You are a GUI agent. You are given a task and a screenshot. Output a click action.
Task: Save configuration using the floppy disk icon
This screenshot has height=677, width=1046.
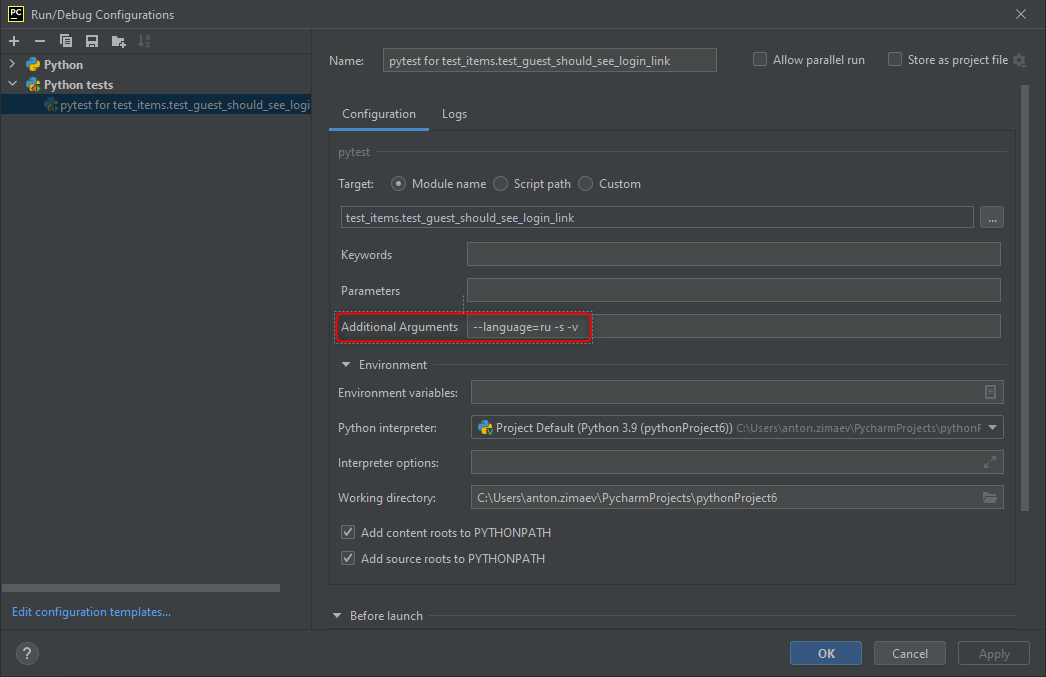[92, 41]
